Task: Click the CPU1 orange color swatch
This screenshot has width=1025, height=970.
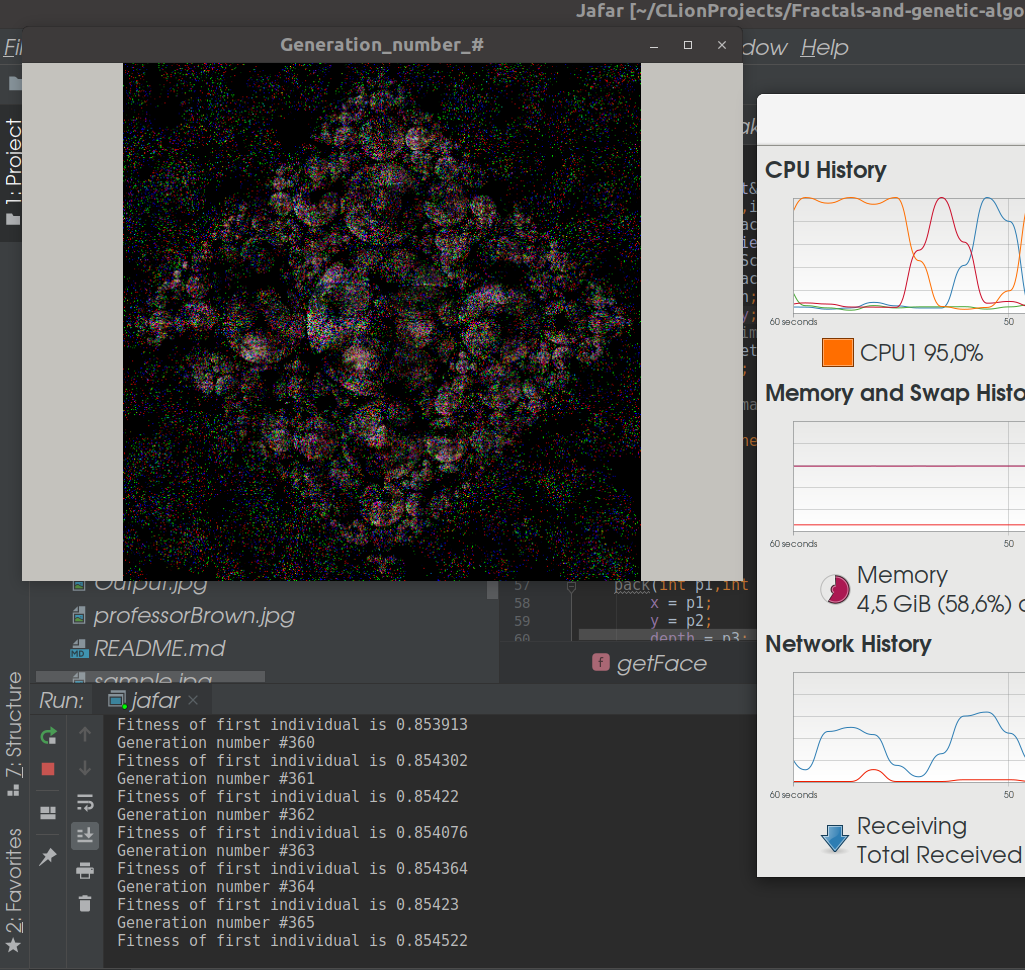Action: click(x=837, y=353)
